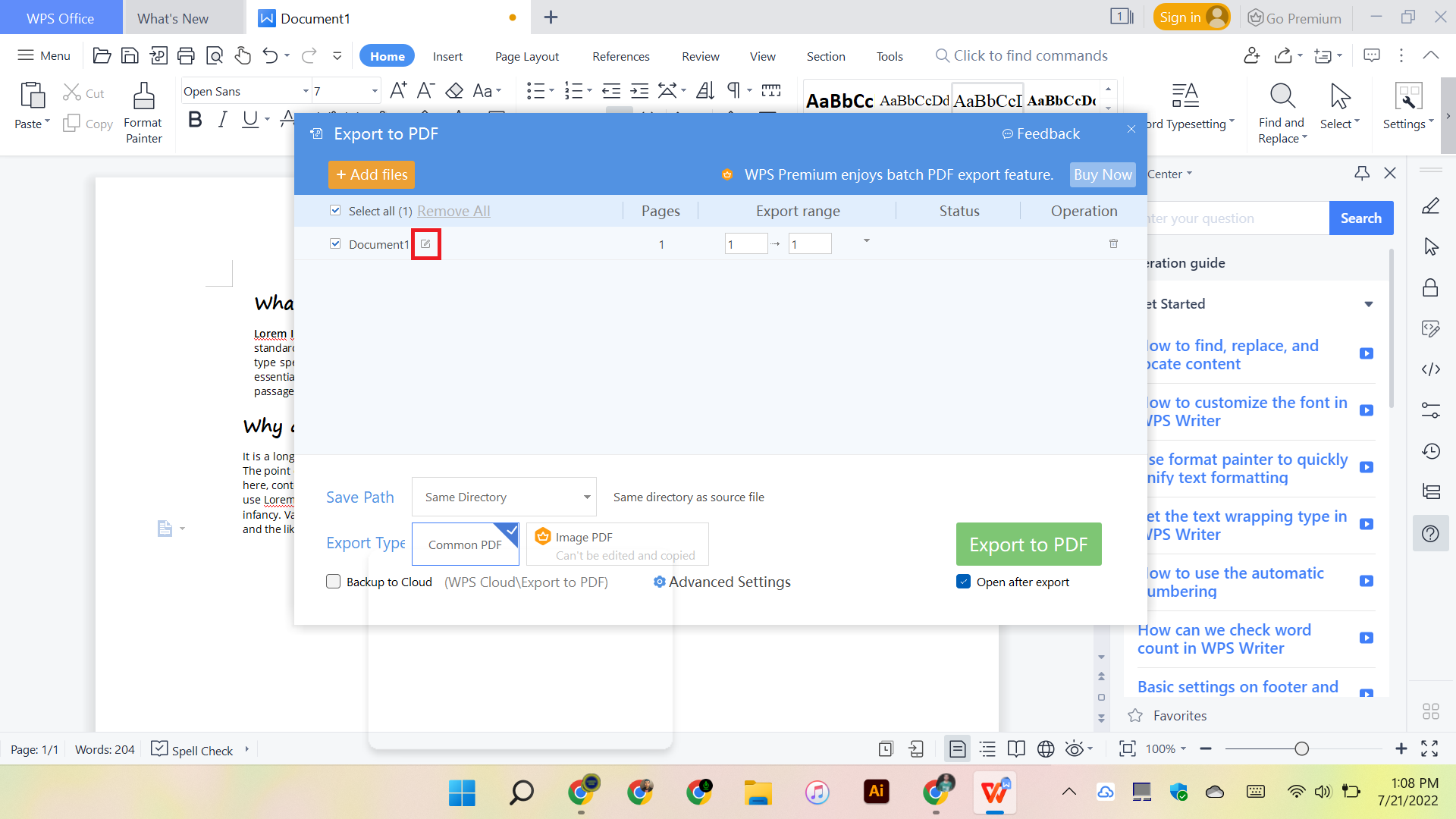The width and height of the screenshot is (1456, 819).
Task: Click the Add files button
Action: tap(372, 174)
